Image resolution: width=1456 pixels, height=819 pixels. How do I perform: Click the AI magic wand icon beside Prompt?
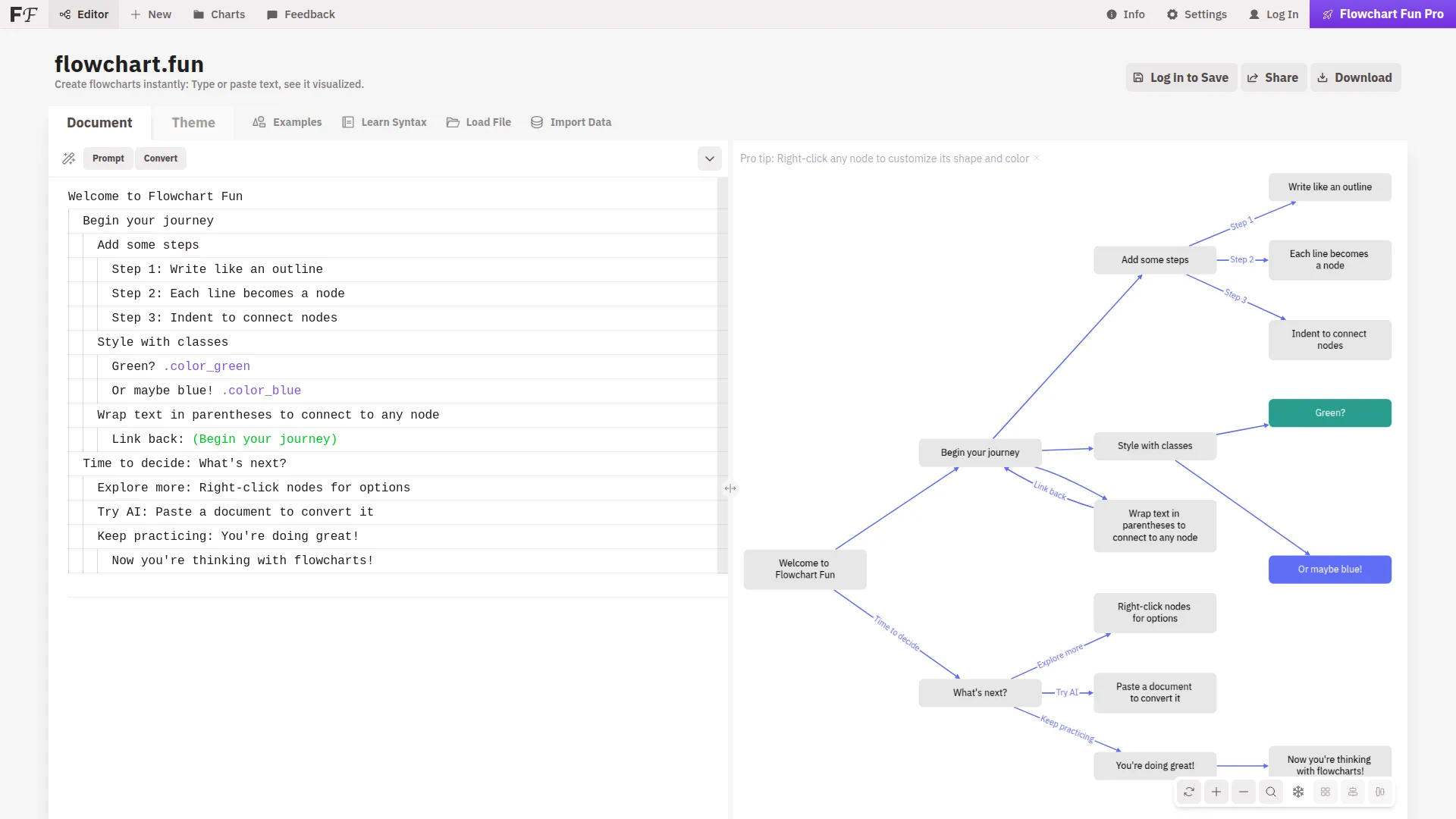coord(69,158)
